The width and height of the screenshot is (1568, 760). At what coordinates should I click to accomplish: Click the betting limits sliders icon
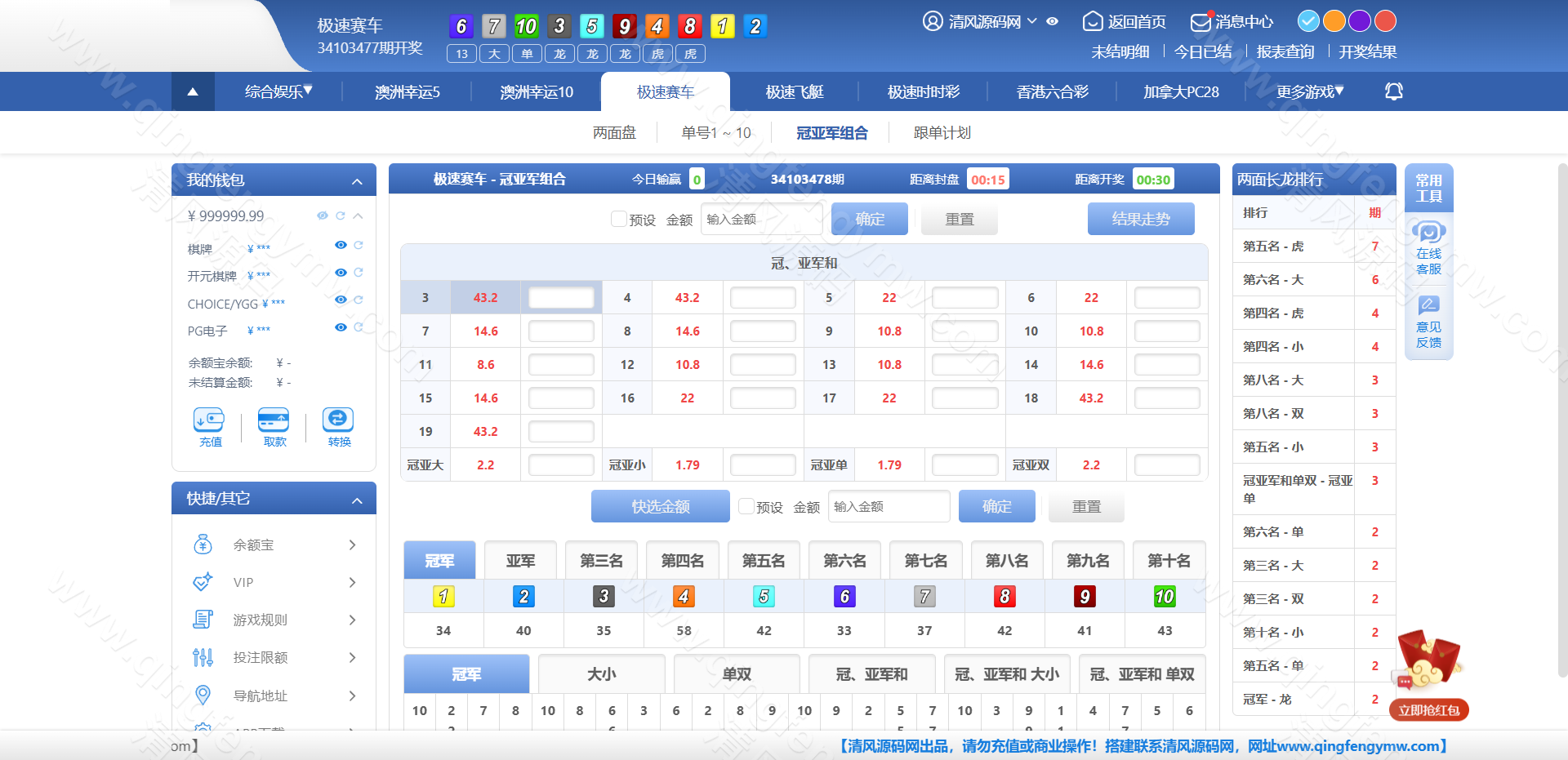203,657
